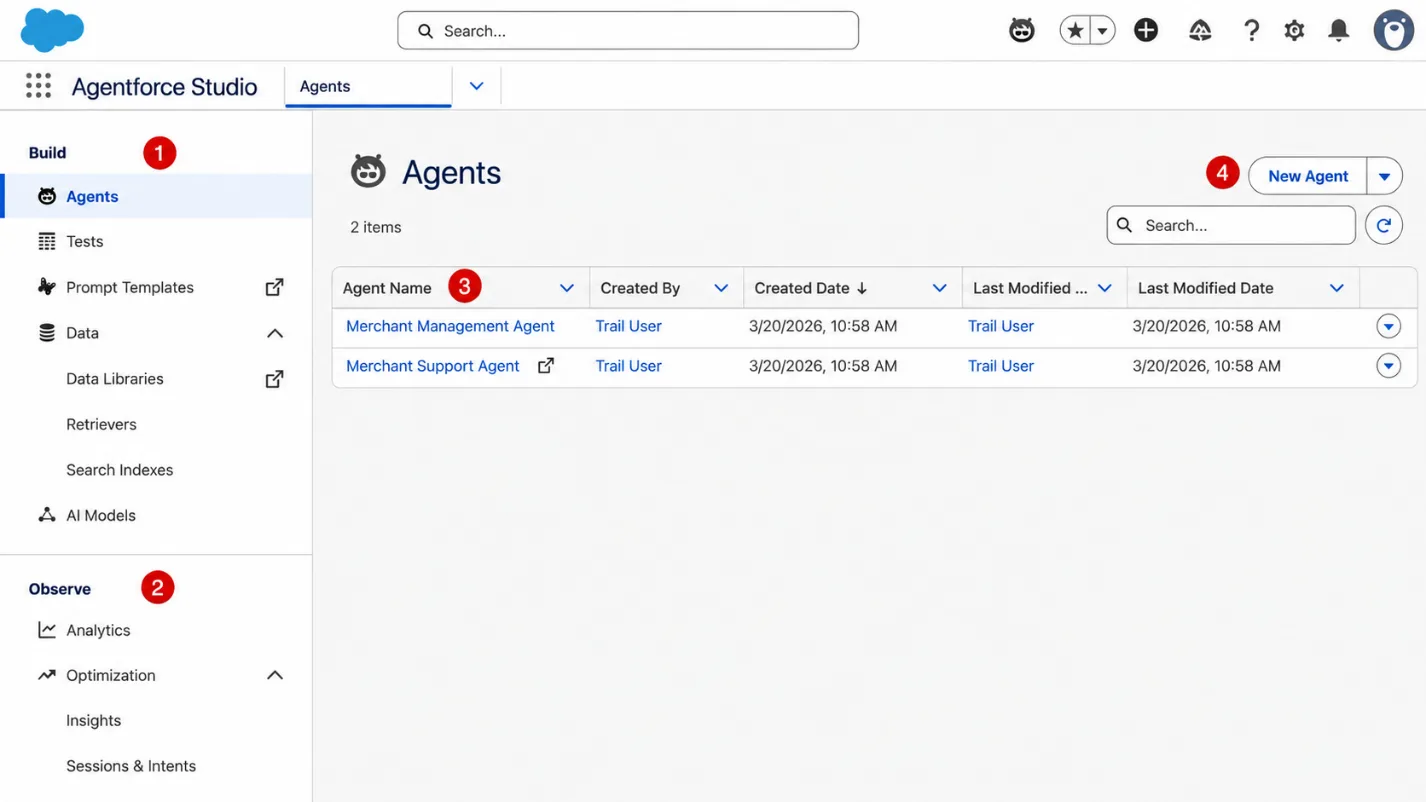Open the Created Date column menu chevron

(940, 288)
